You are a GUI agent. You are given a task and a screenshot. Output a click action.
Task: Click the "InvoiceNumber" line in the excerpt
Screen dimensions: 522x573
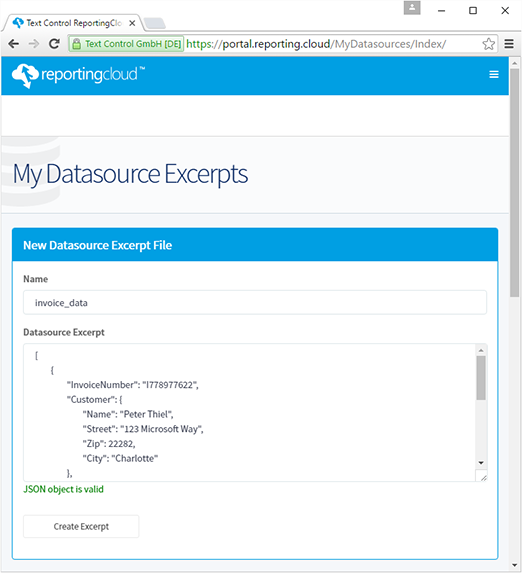132,385
